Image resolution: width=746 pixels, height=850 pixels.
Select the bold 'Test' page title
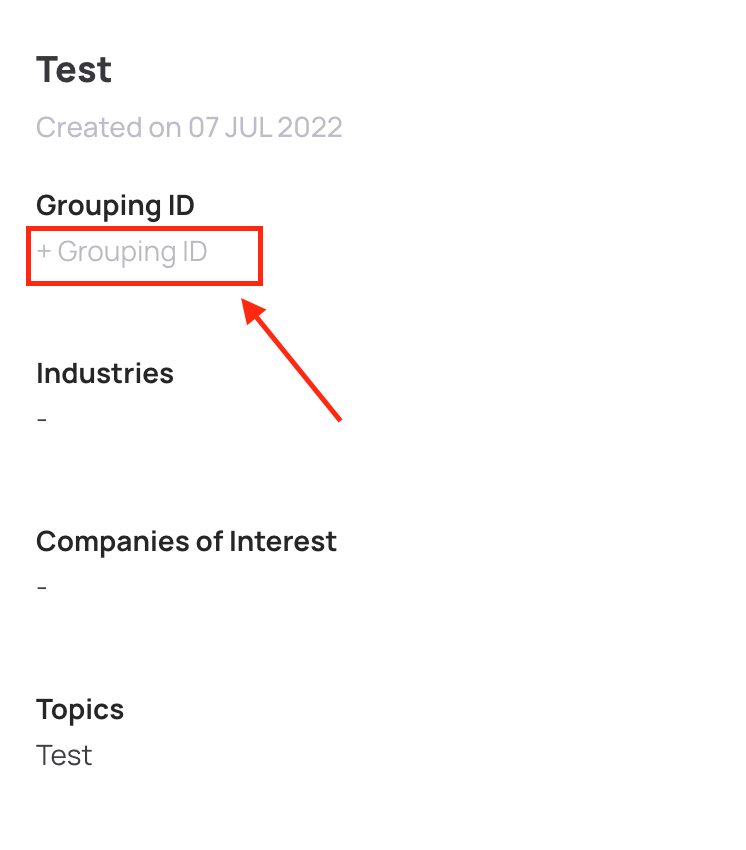[x=74, y=70]
